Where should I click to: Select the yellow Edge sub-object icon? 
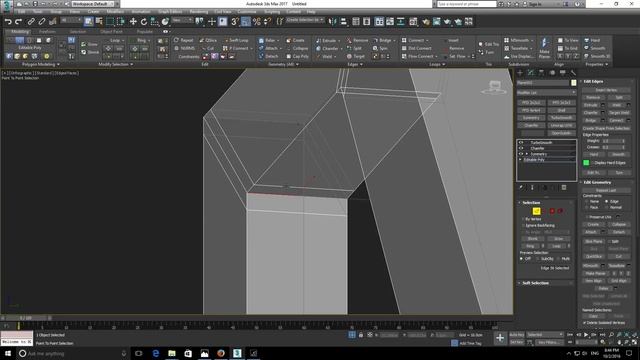[536, 211]
